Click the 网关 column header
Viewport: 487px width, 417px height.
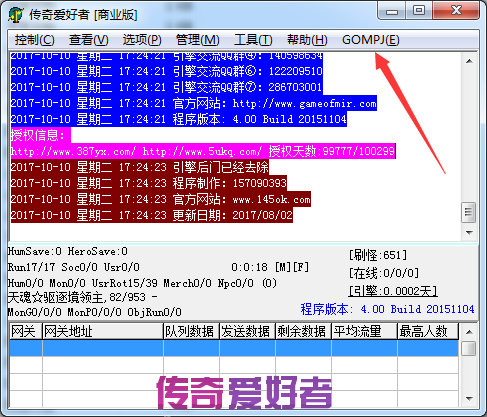pyautogui.click(x=26, y=331)
